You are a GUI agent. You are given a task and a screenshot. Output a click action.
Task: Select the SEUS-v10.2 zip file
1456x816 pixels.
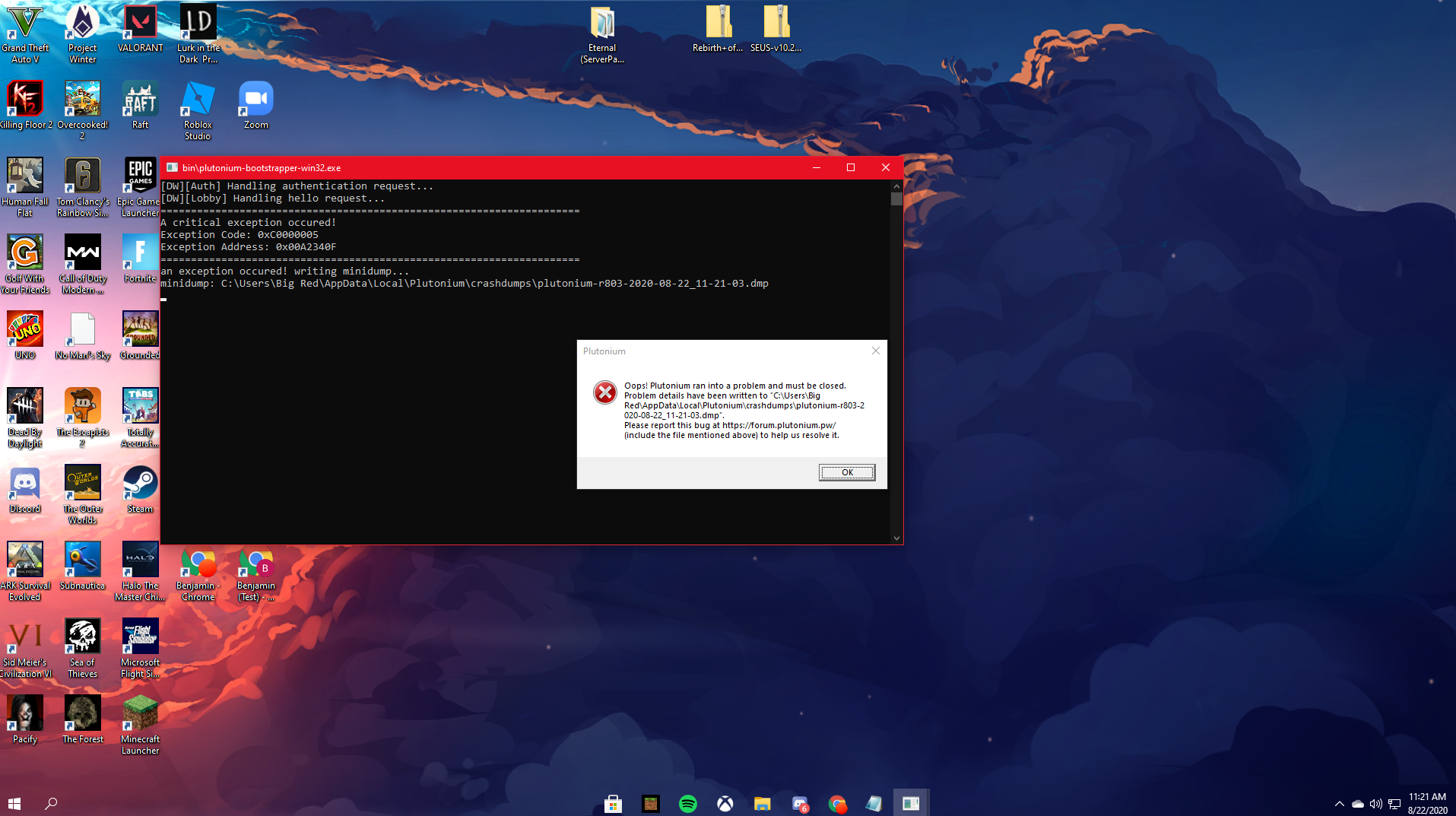(776, 29)
